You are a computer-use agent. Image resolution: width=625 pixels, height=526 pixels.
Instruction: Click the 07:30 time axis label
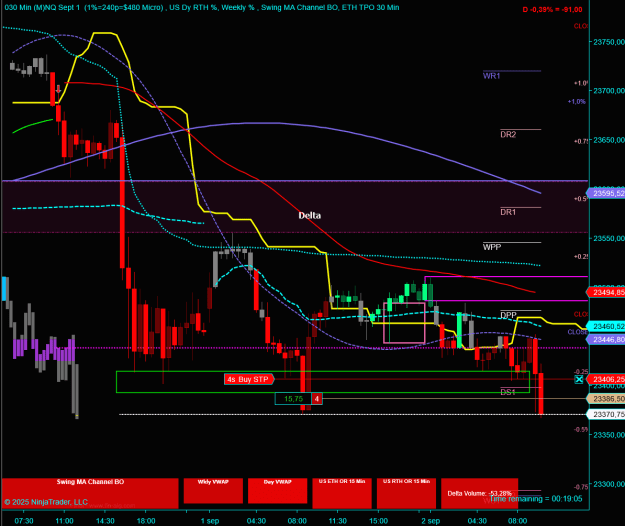[24, 521]
